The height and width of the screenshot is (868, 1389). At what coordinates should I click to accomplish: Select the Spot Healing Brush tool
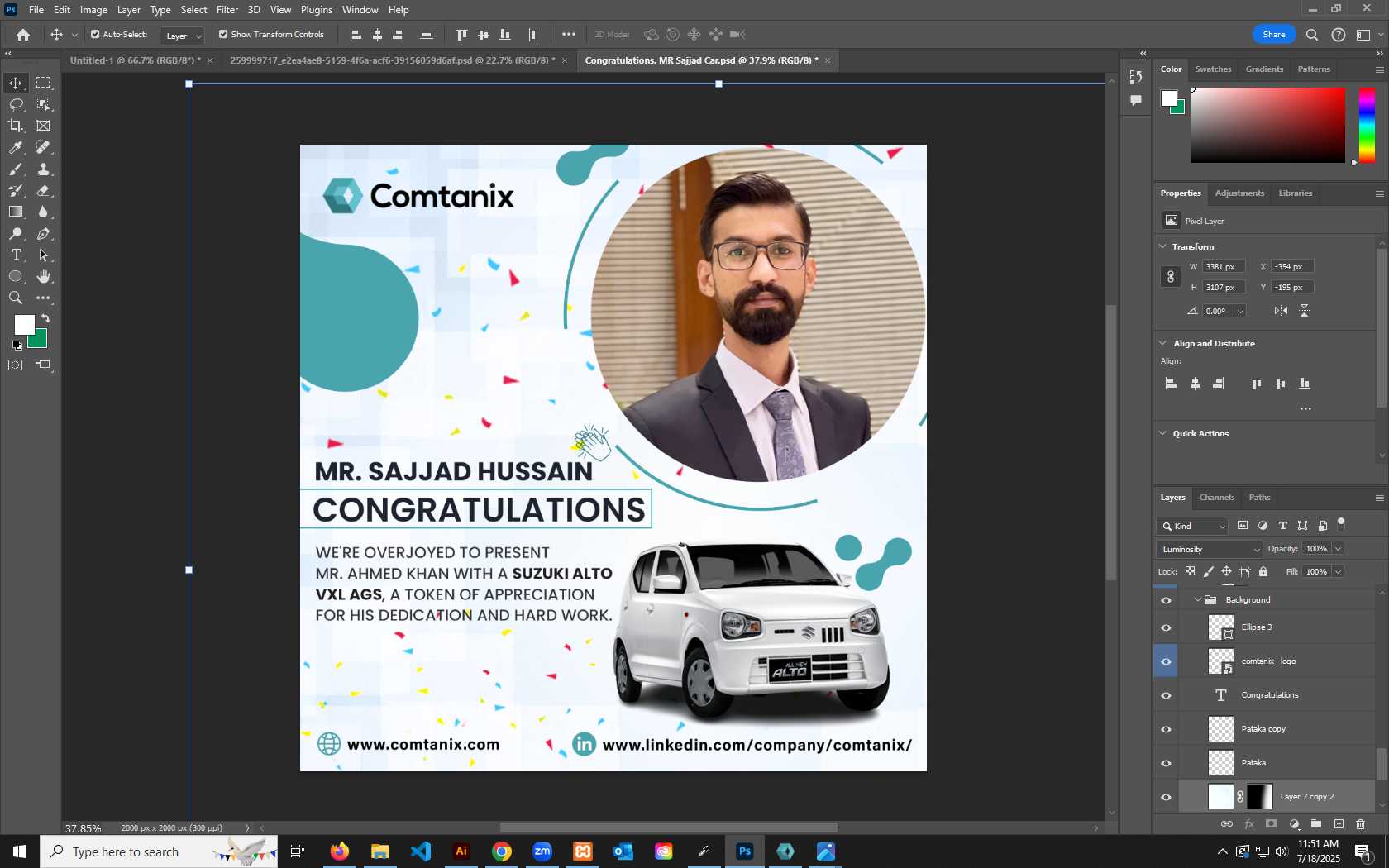(43, 147)
